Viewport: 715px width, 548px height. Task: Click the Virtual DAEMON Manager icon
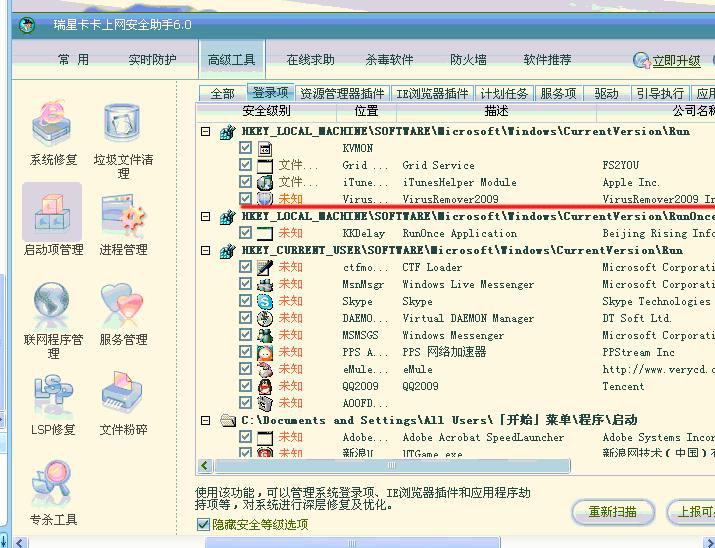(265, 318)
